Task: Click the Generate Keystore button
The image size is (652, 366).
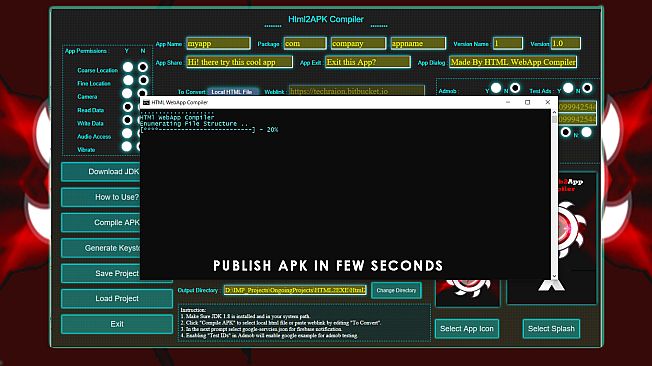Action: tap(101, 248)
